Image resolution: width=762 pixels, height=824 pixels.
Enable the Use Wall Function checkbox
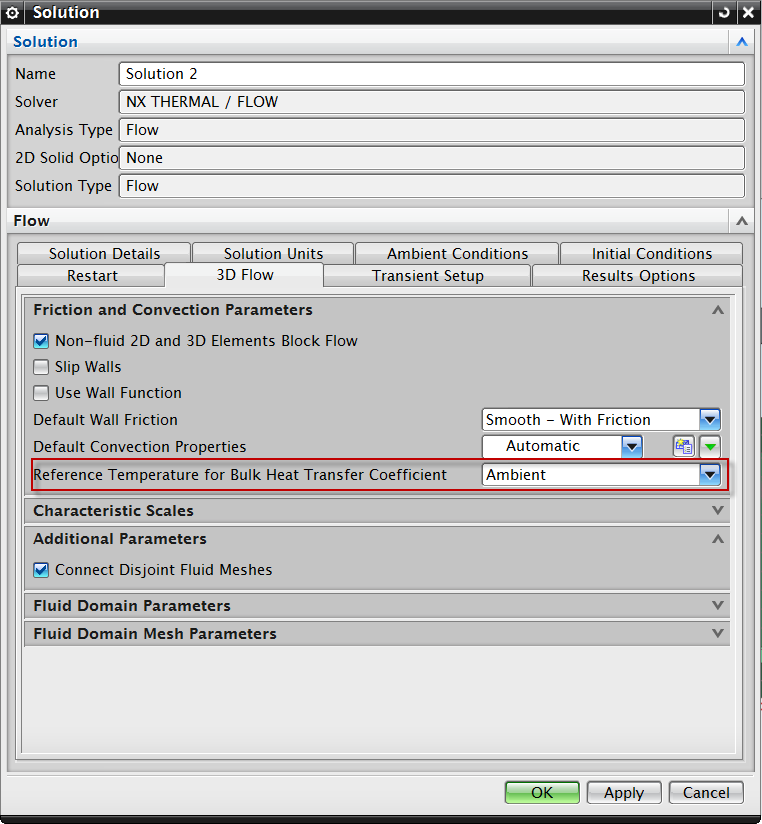pos(41,393)
